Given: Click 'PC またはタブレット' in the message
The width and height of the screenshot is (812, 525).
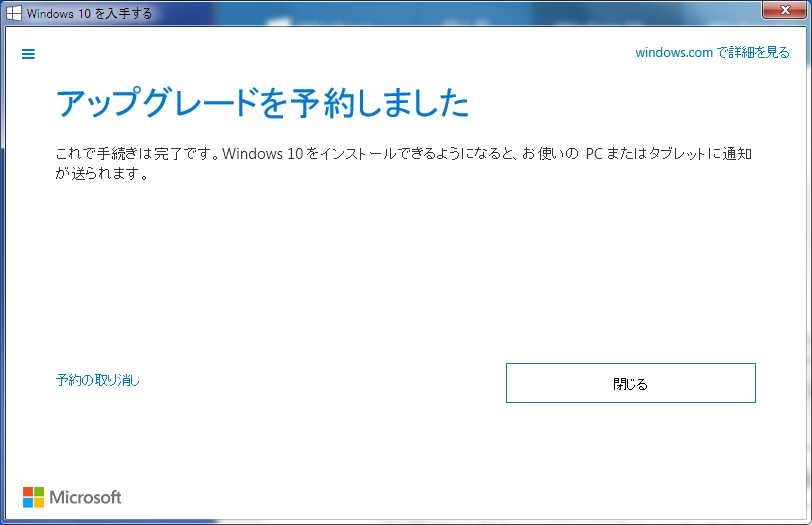Looking at the screenshot, I should point(642,154).
